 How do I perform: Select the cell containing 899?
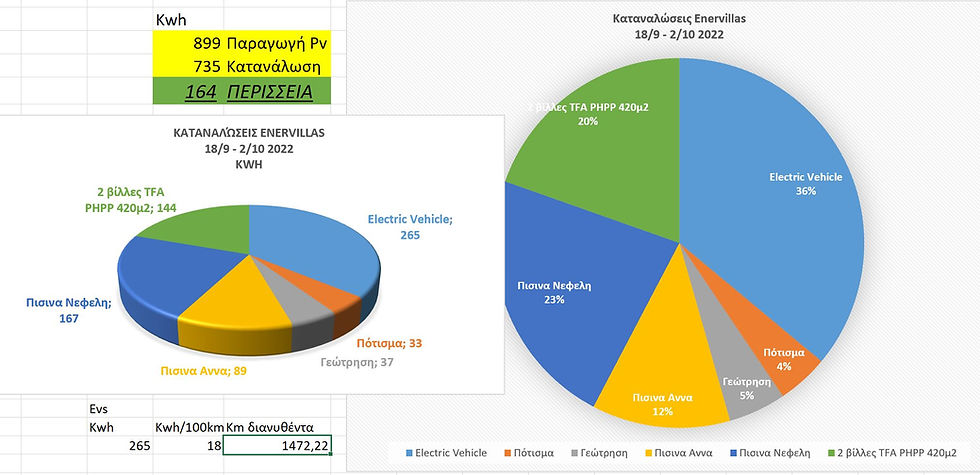188,43
